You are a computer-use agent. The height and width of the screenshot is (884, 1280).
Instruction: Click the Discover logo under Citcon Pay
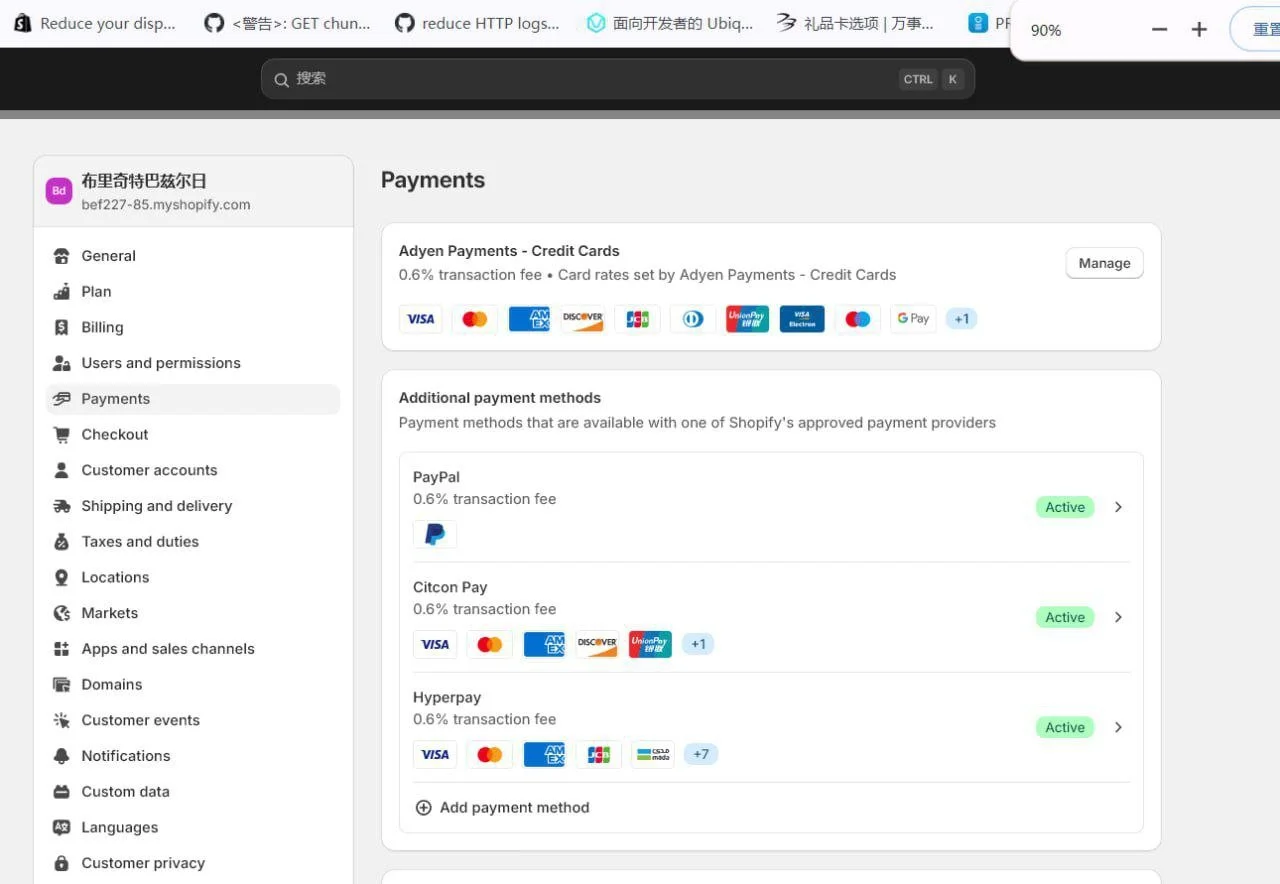click(597, 644)
